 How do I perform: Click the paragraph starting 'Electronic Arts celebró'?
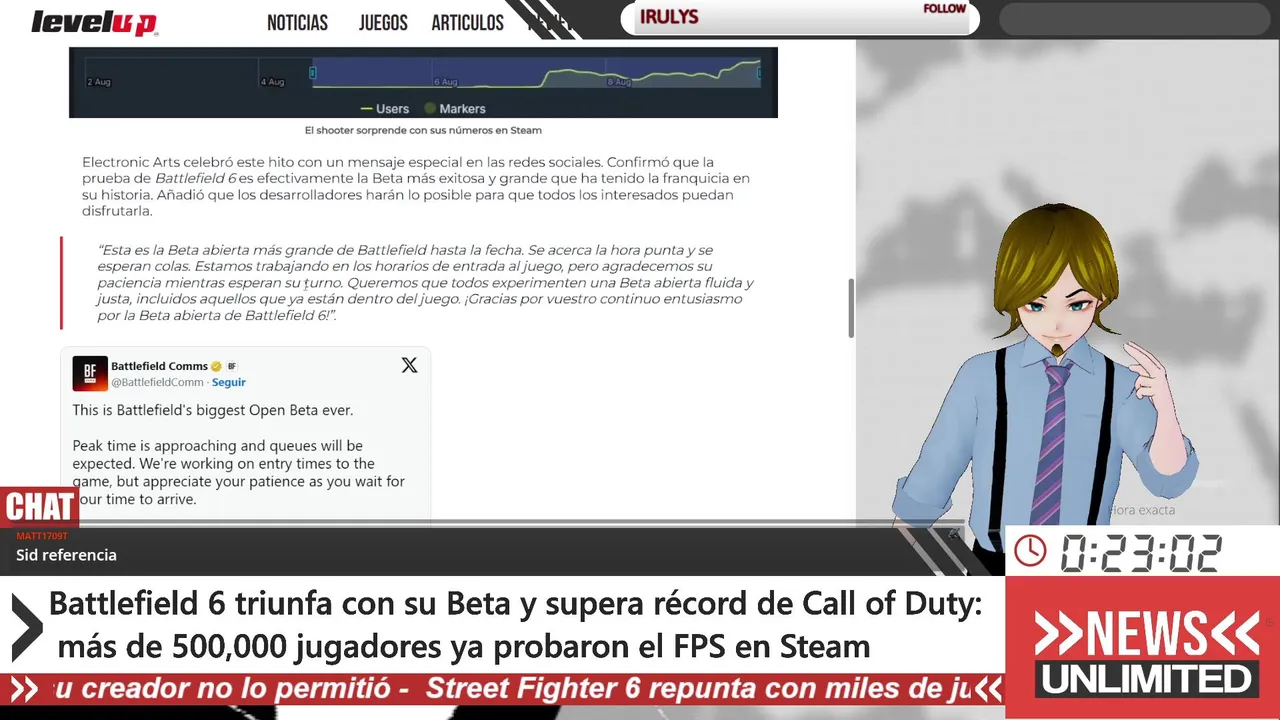pyautogui.click(x=415, y=186)
